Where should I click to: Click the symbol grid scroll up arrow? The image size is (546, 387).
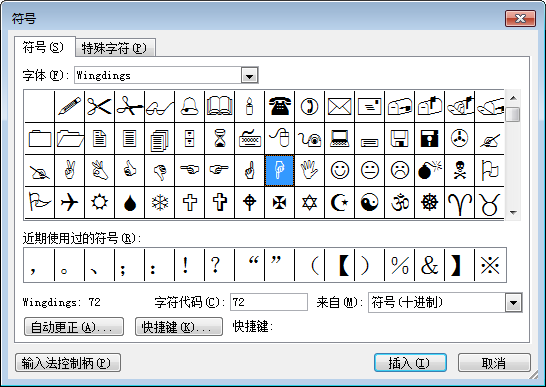[513, 99]
